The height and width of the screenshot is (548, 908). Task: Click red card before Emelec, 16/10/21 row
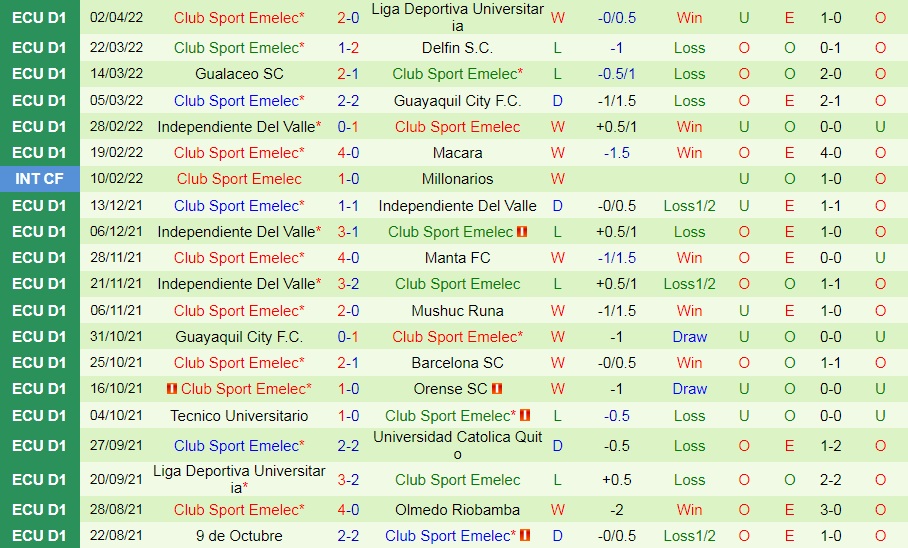pos(172,389)
